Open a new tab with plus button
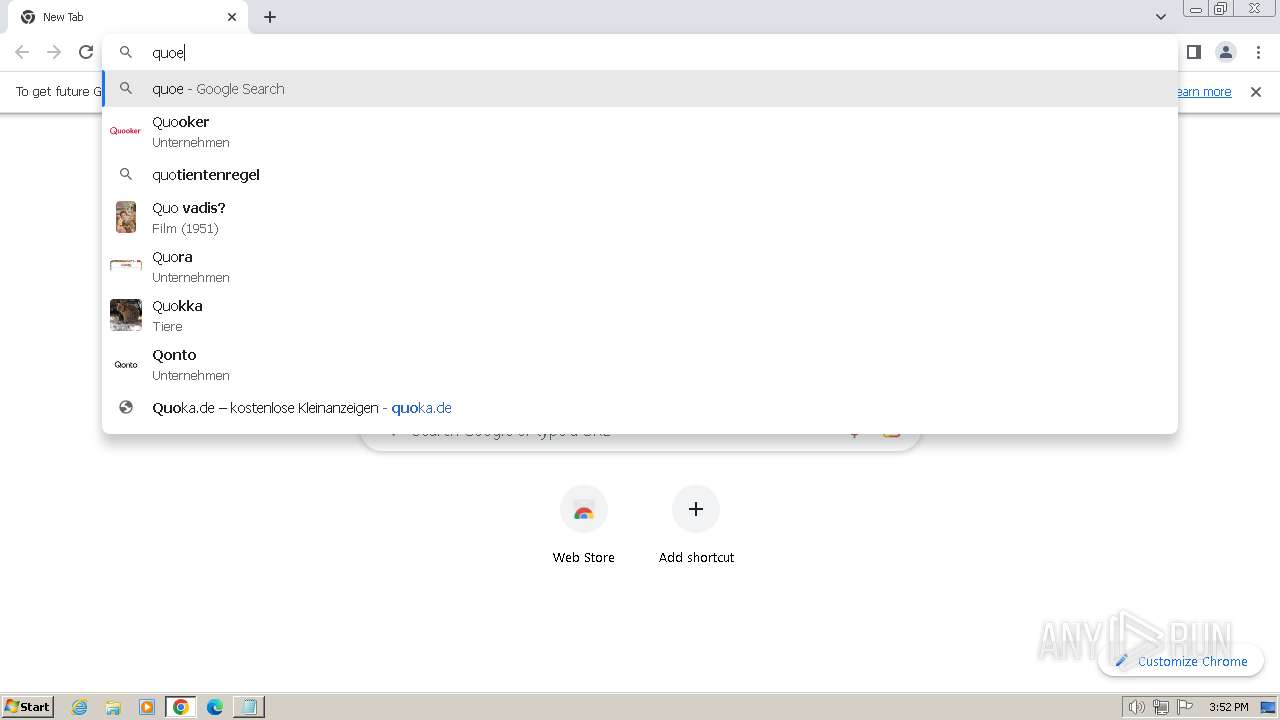The image size is (1280, 720). pos(270,17)
